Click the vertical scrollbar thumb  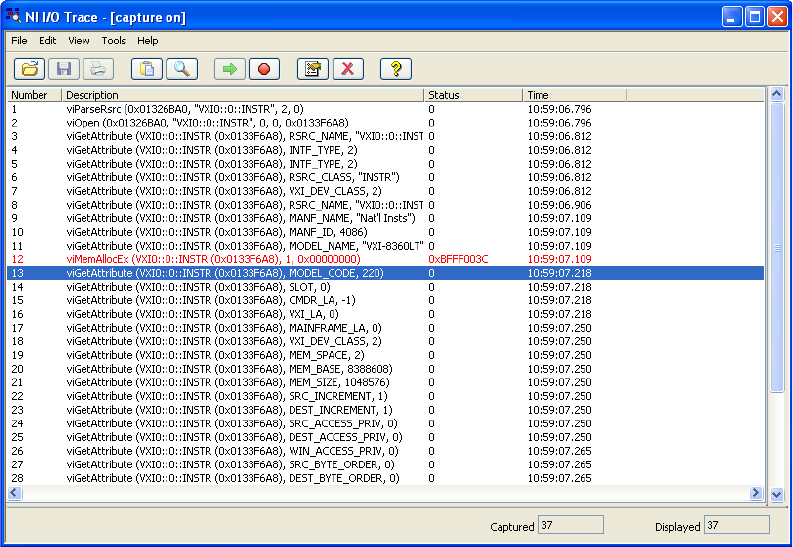pos(777,247)
